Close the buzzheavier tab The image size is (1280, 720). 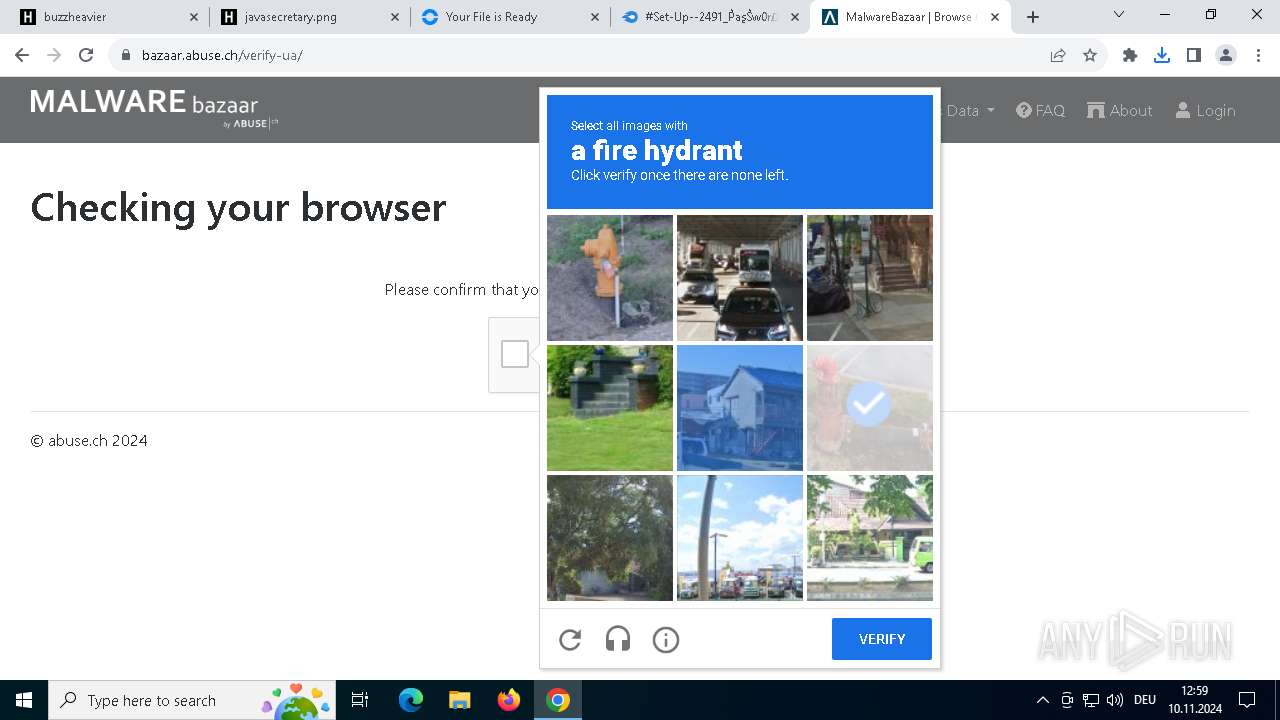[x=194, y=17]
